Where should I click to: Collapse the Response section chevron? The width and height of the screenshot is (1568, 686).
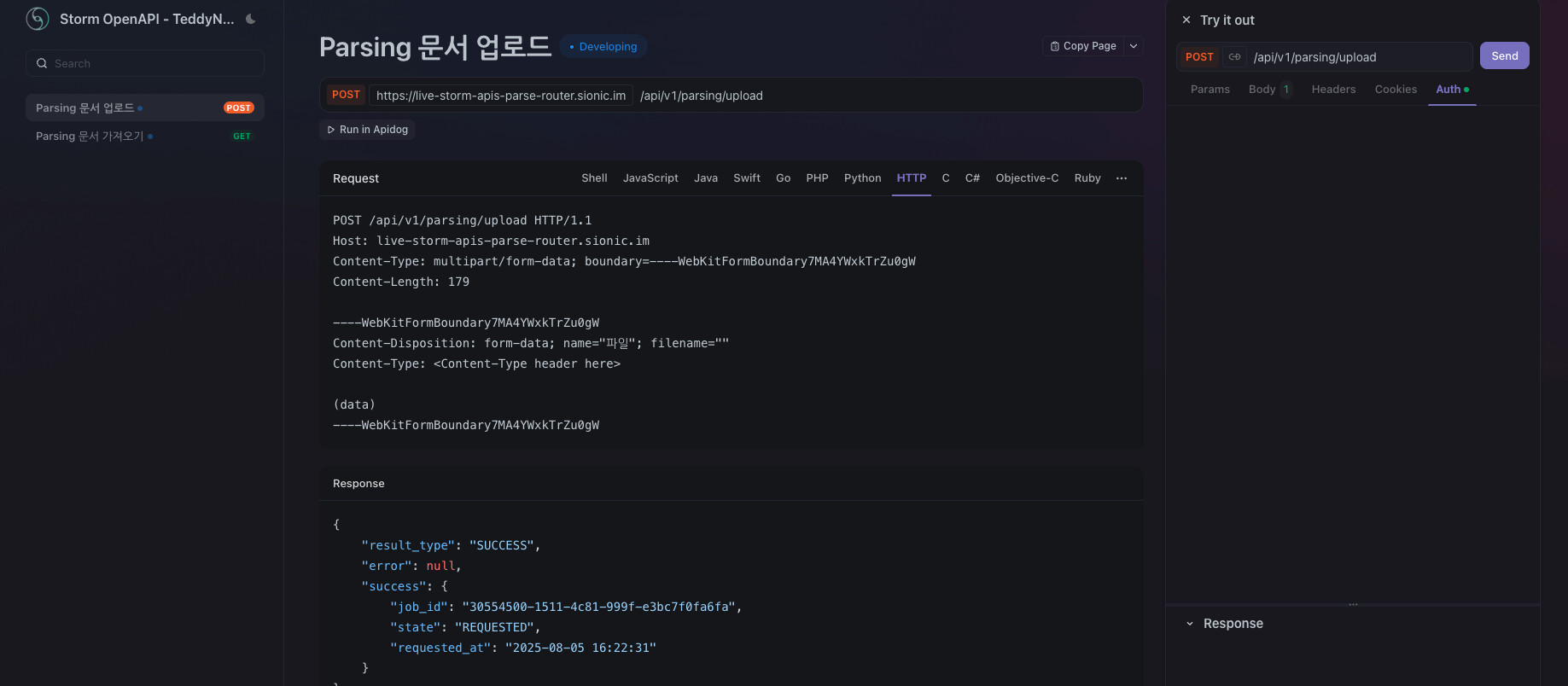pyautogui.click(x=1190, y=624)
